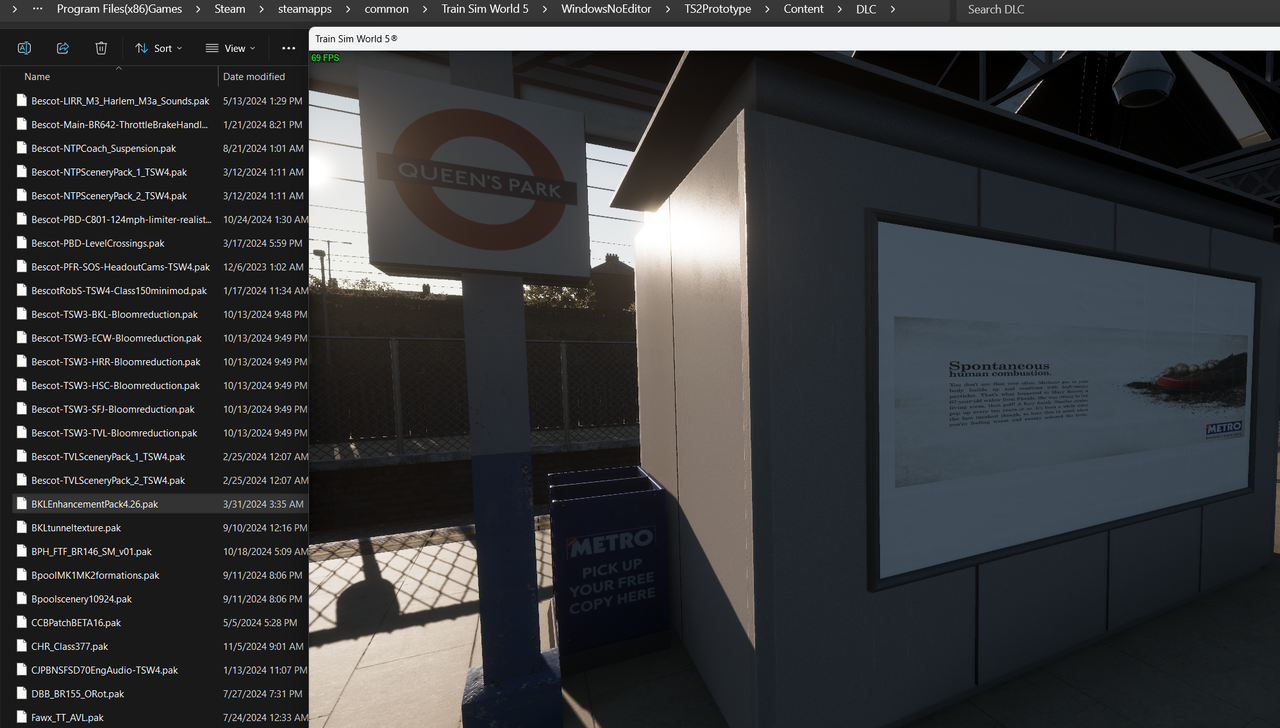Select the file icon of Bescot-LIRR_M3_Harlem_M3a_Sounds.pak
Viewport: 1280px width, 728px height.
22,101
